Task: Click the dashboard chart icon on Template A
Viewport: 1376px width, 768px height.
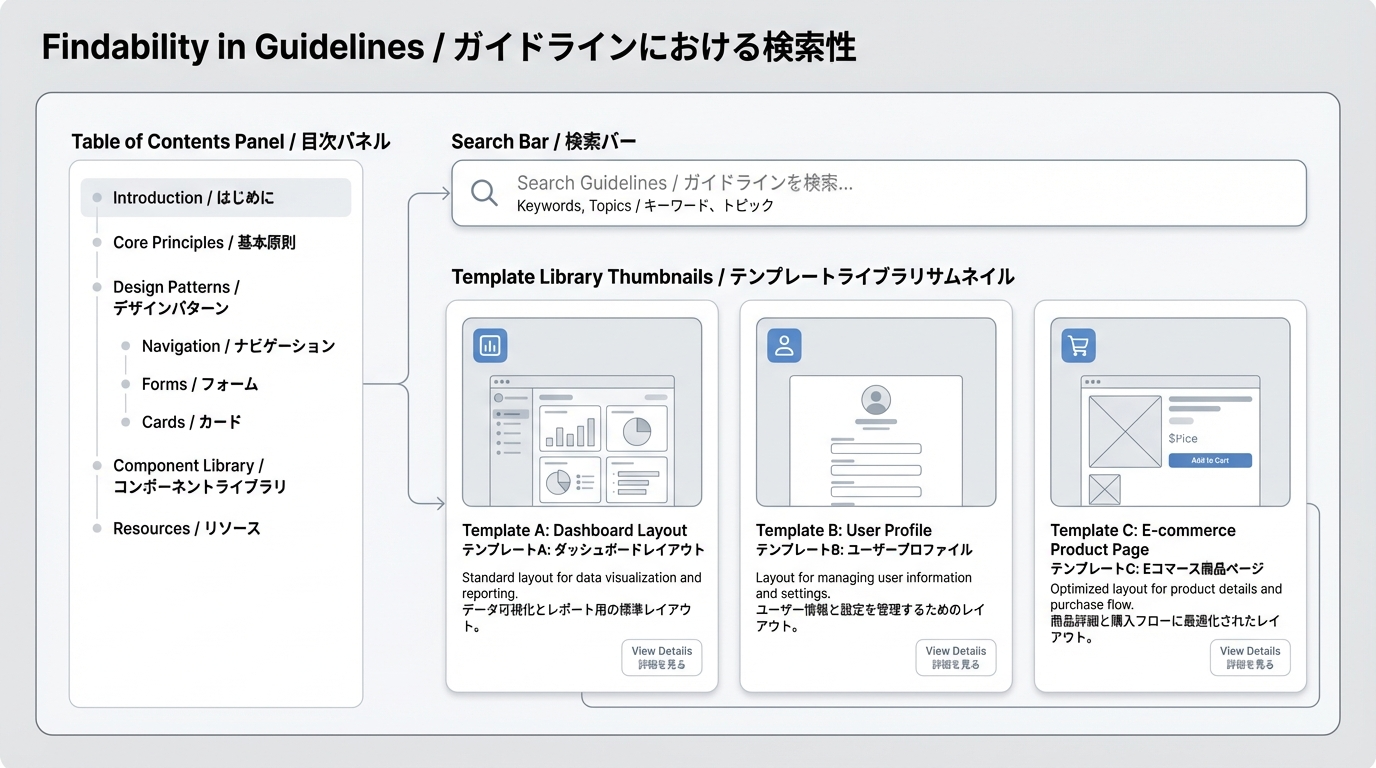Action: (x=489, y=344)
